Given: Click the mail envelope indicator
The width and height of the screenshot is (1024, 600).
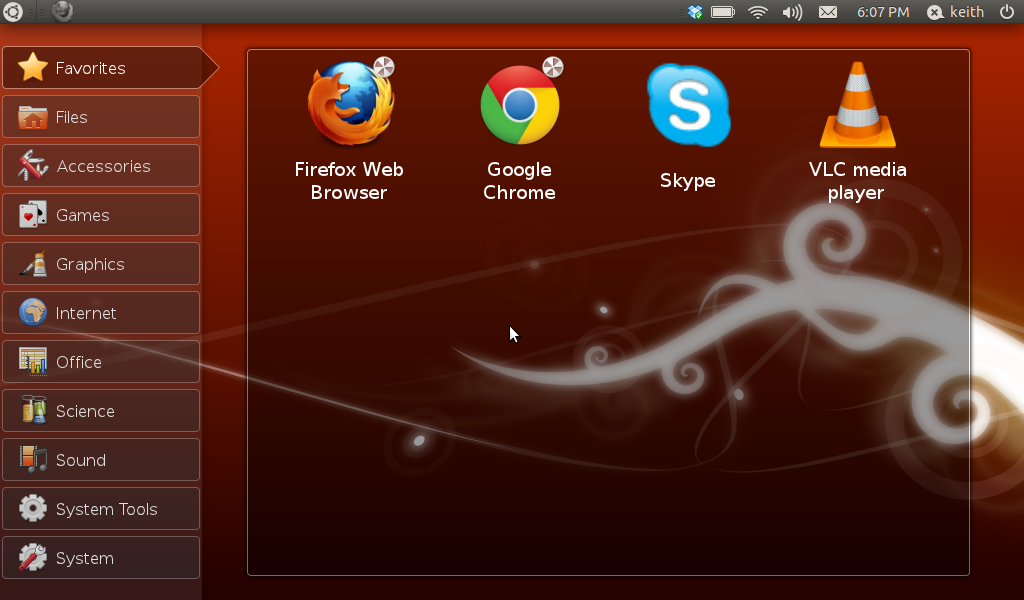Looking at the screenshot, I should point(827,12).
